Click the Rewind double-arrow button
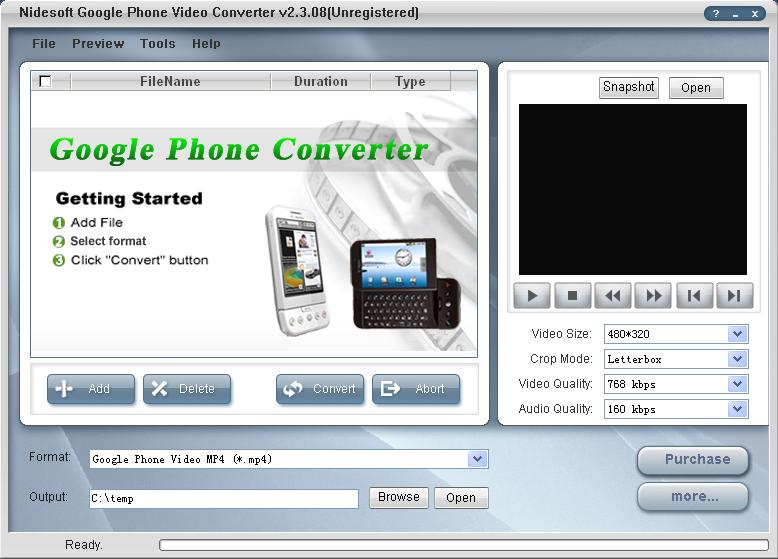Screen dimensions: 778x559 tap(613, 296)
